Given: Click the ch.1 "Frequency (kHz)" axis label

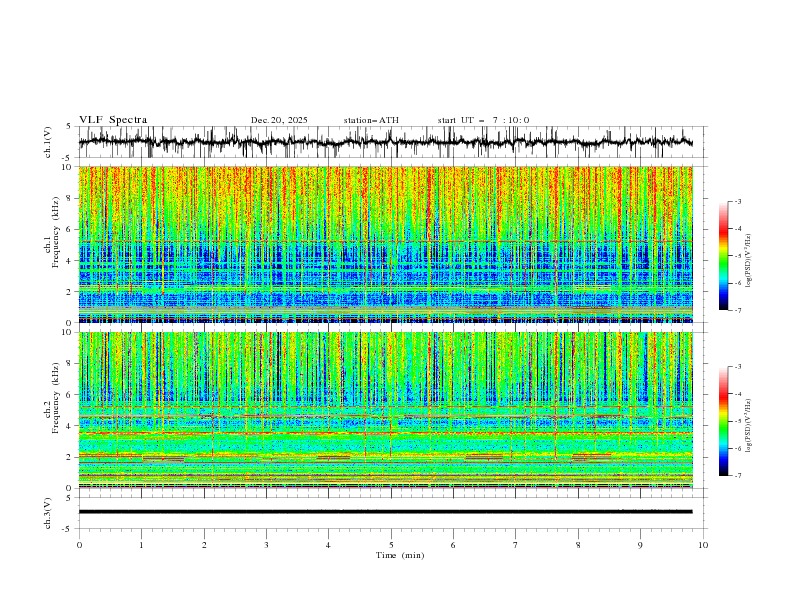Looking at the screenshot, I should 56,232.
